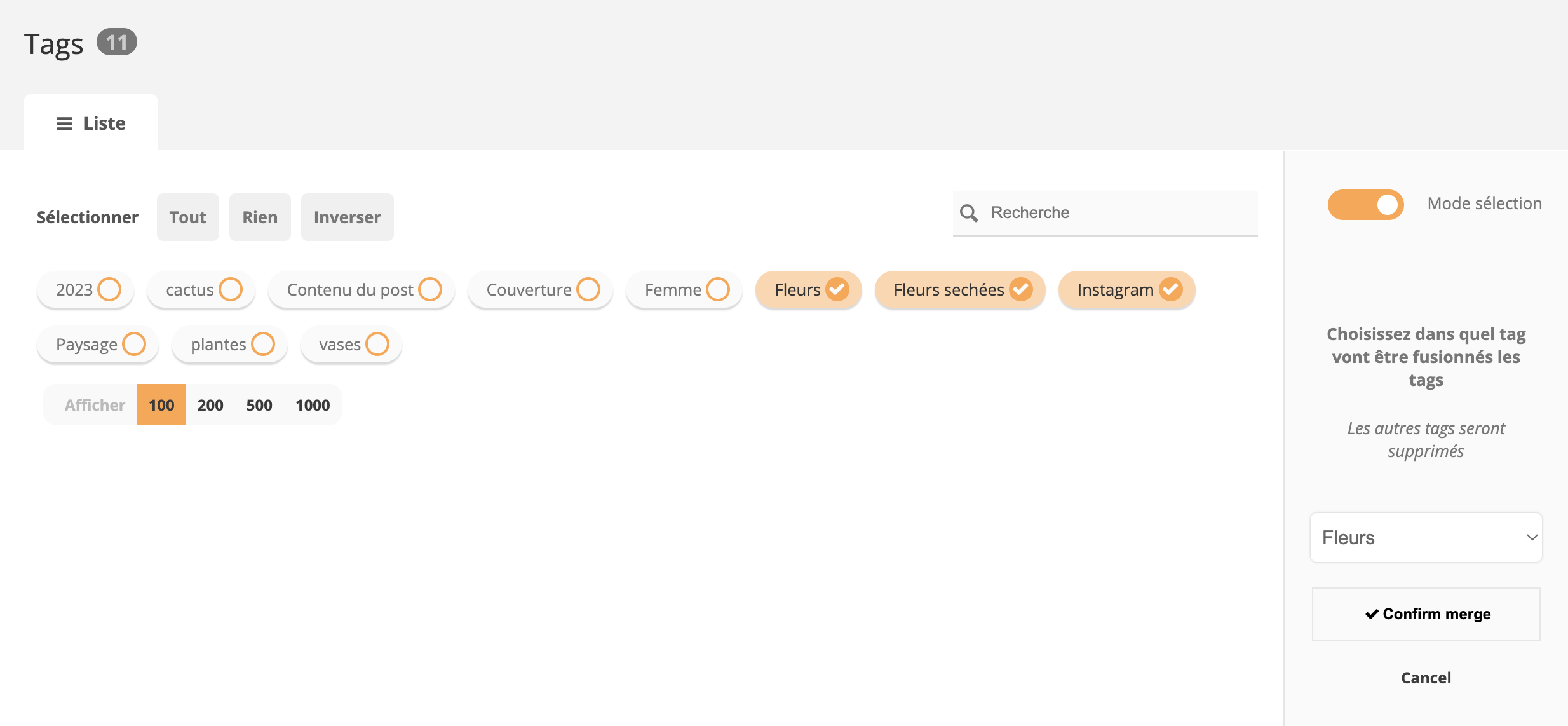Cancel the tag merge operation
1568x726 pixels.
click(x=1425, y=677)
